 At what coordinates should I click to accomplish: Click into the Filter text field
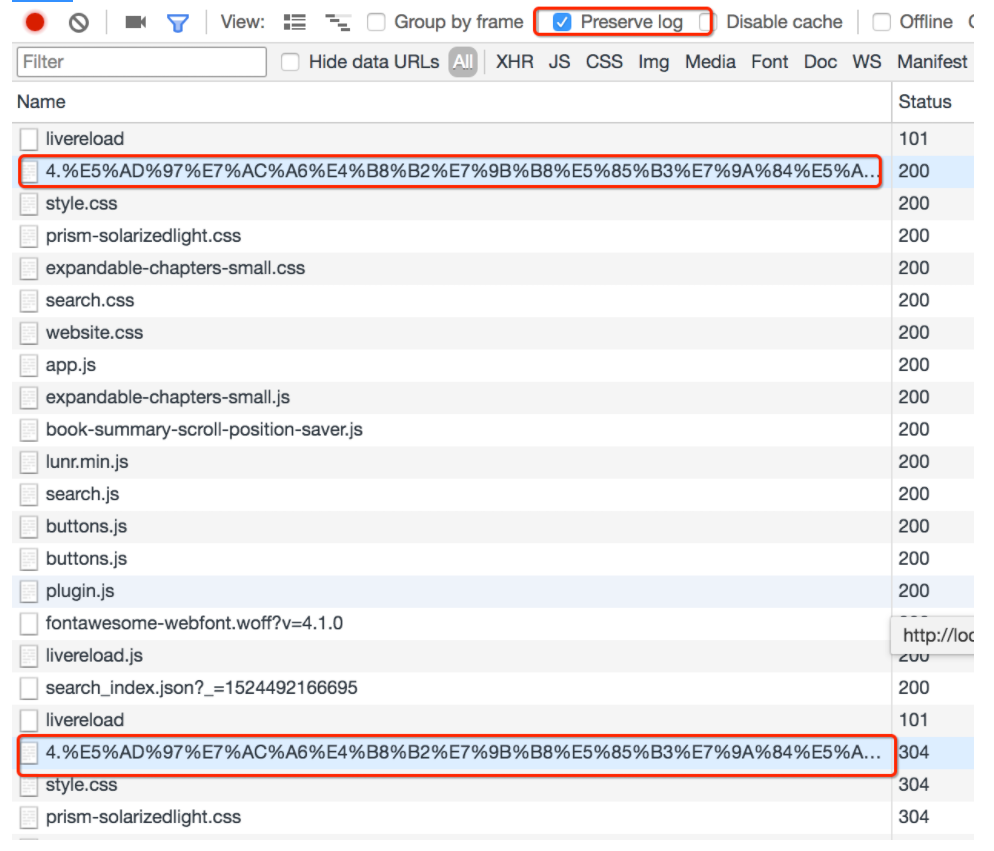(141, 62)
